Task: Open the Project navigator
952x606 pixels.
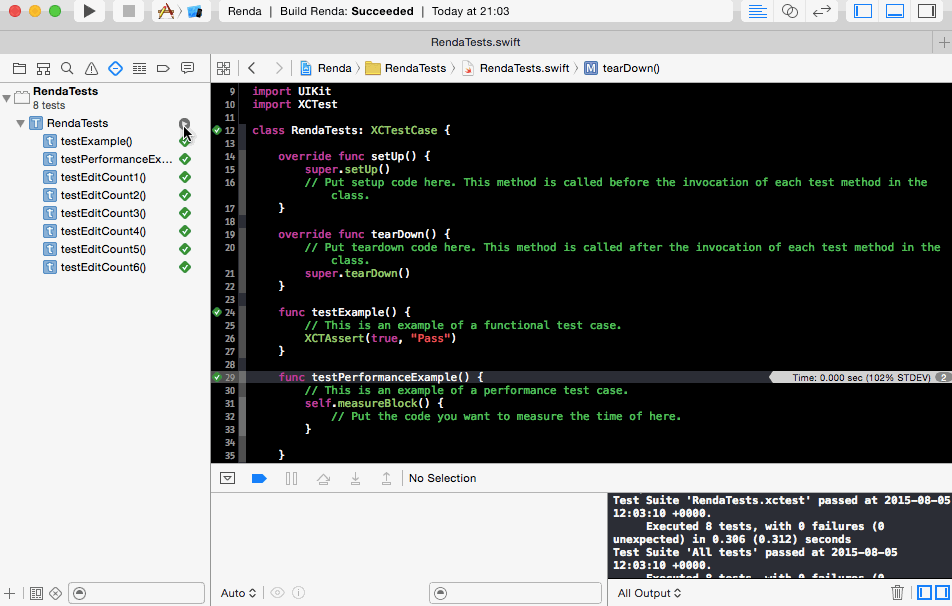Action: [x=19, y=68]
